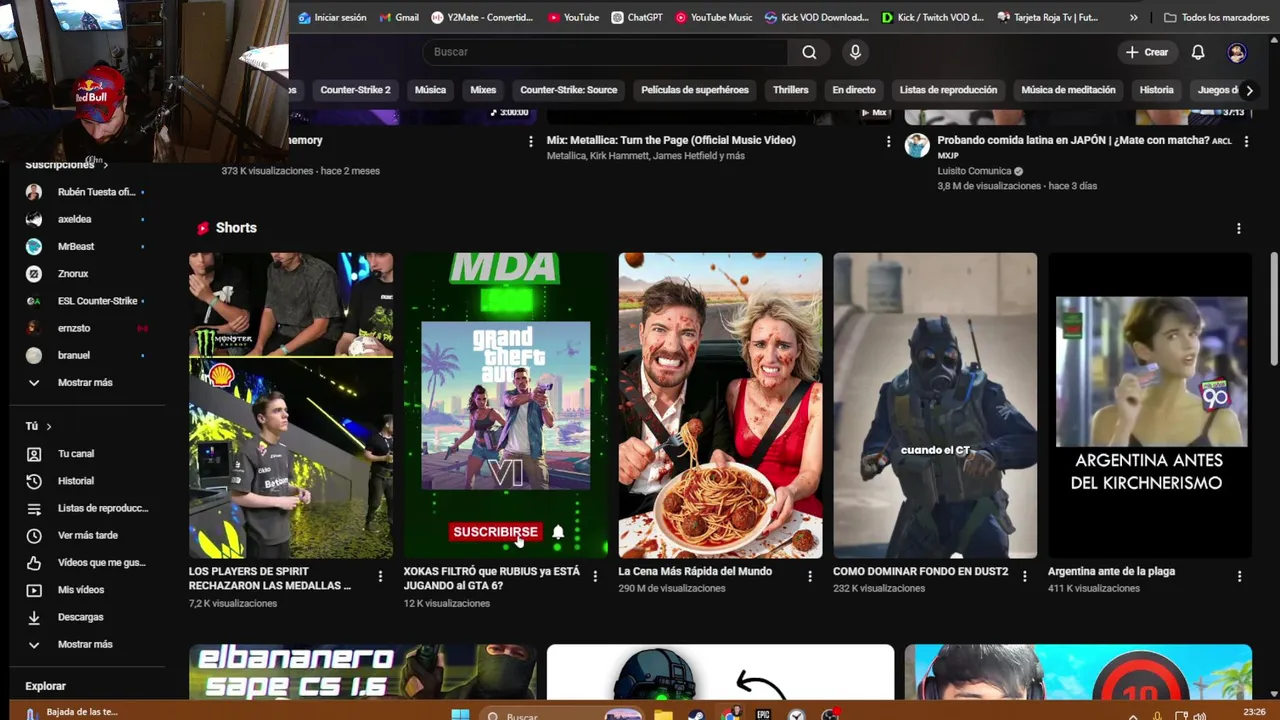Image resolution: width=1280 pixels, height=720 pixels.
Task: Select the Historia chip
Action: click(x=1156, y=90)
